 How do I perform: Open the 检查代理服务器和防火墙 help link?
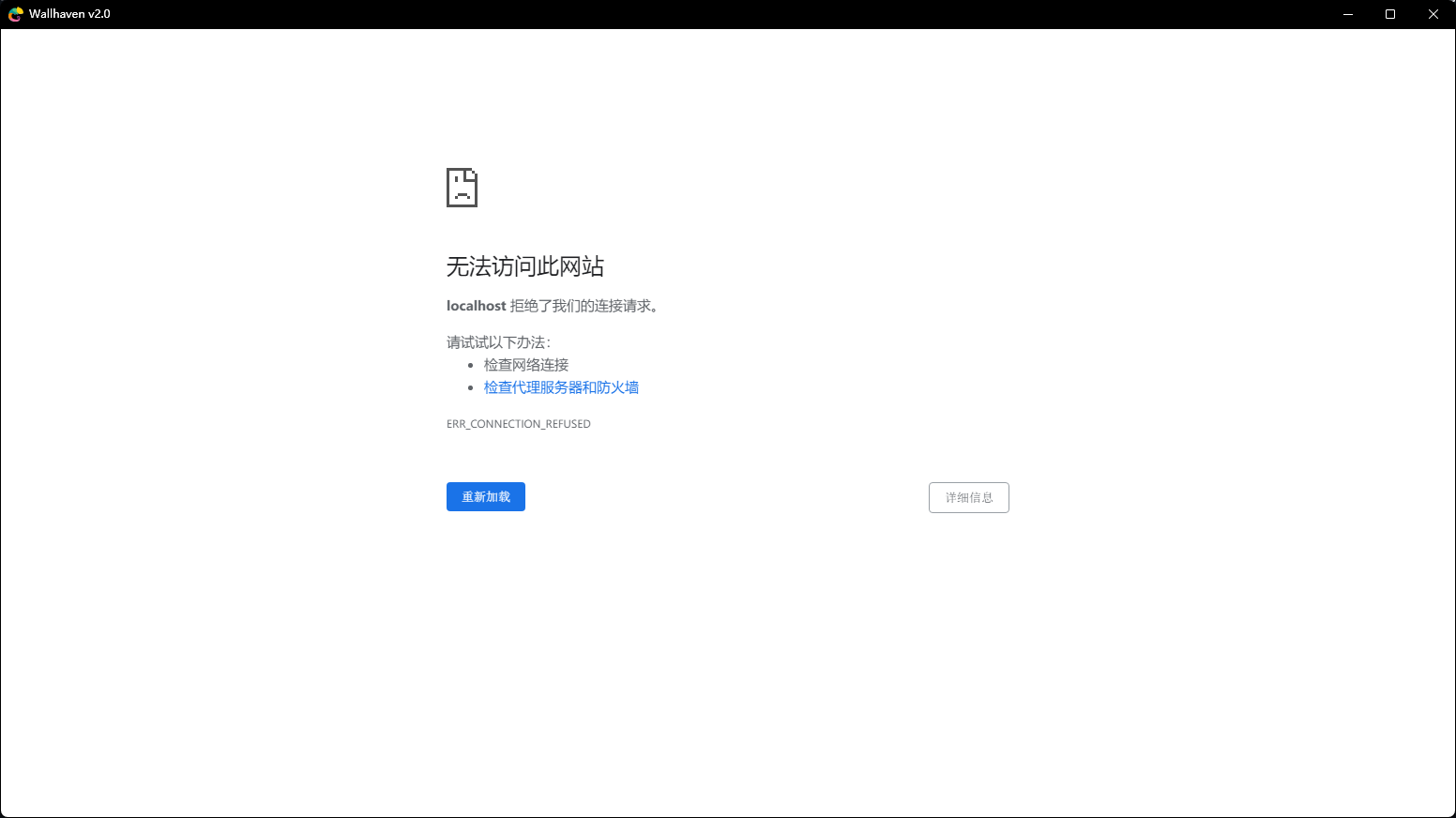pyautogui.click(x=561, y=386)
